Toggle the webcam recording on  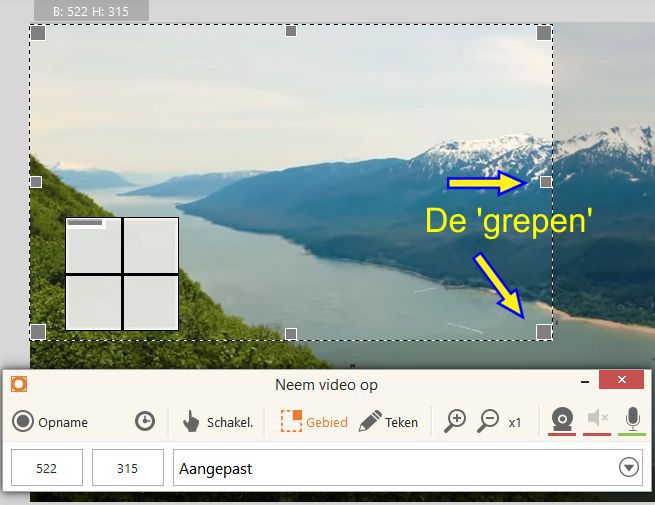click(x=562, y=420)
